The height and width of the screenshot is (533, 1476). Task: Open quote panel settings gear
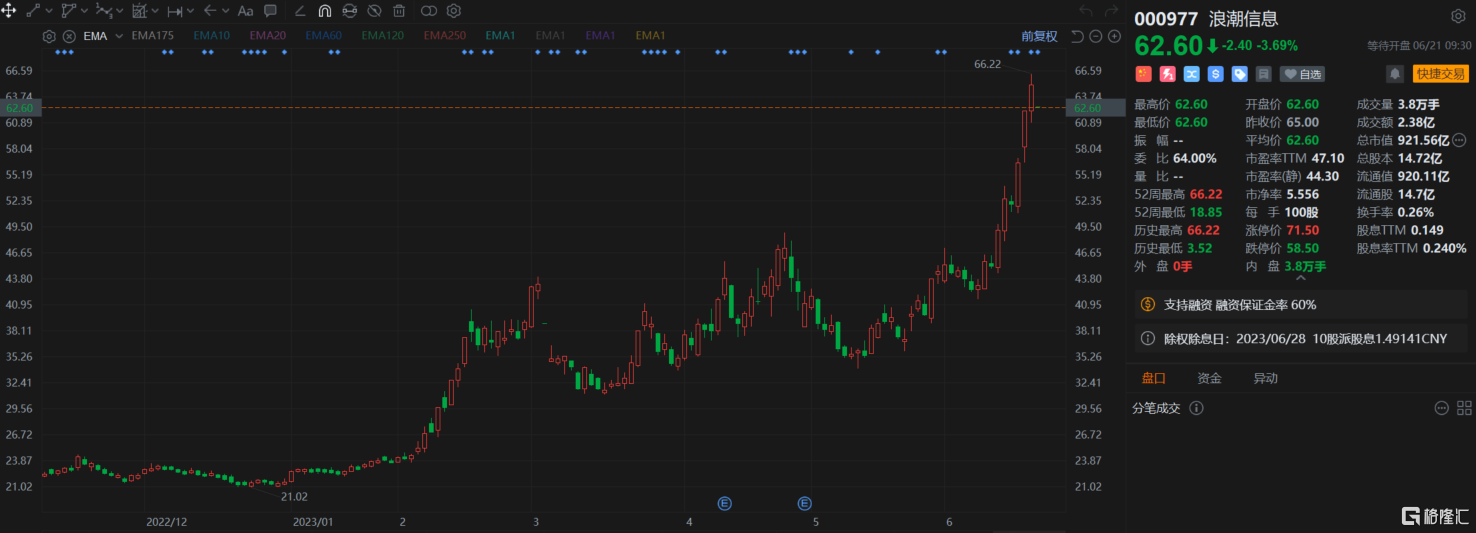tap(1457, 15)
